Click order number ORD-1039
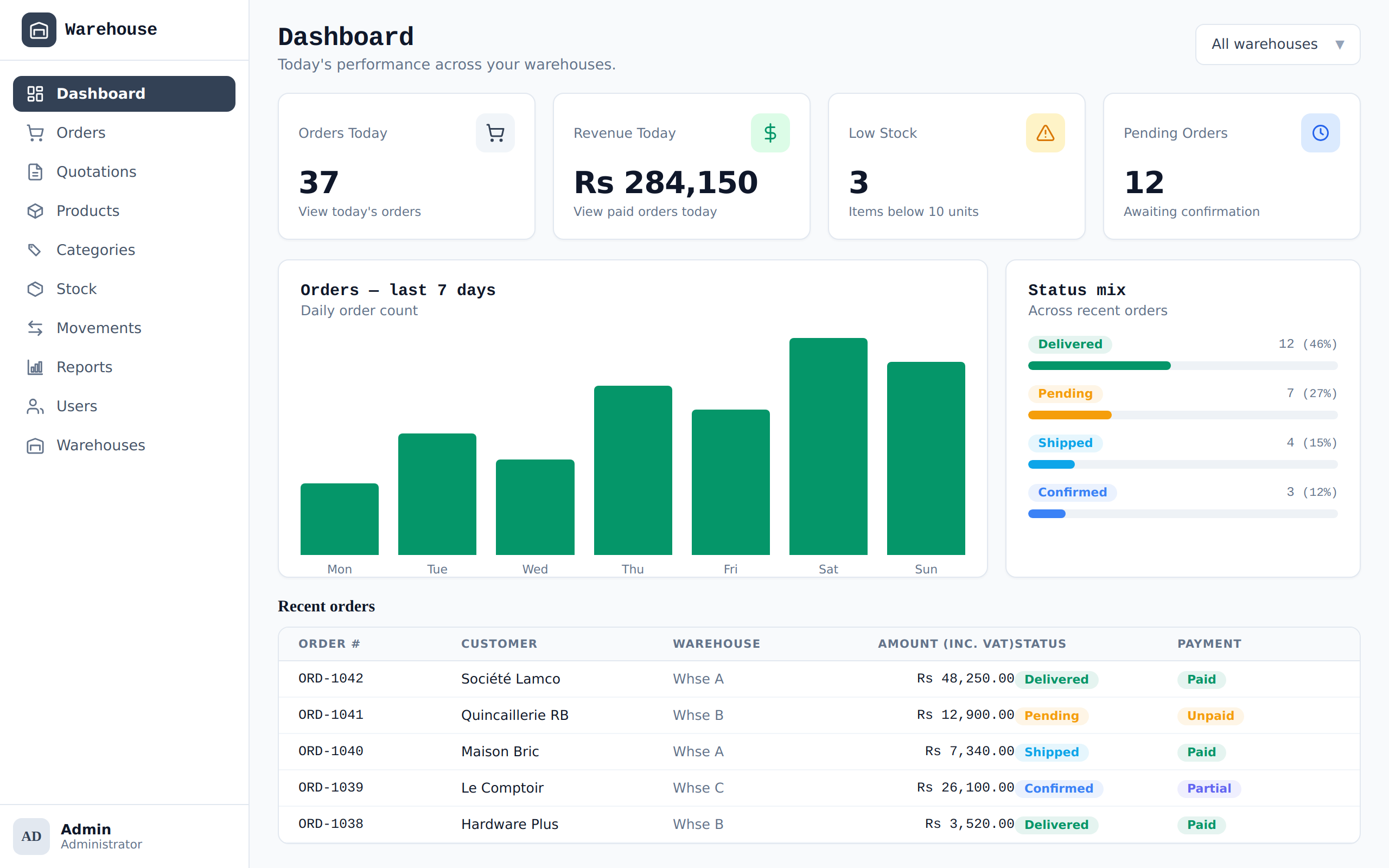The height and width of the screenshot is (868, 1389). click(330, 788)
